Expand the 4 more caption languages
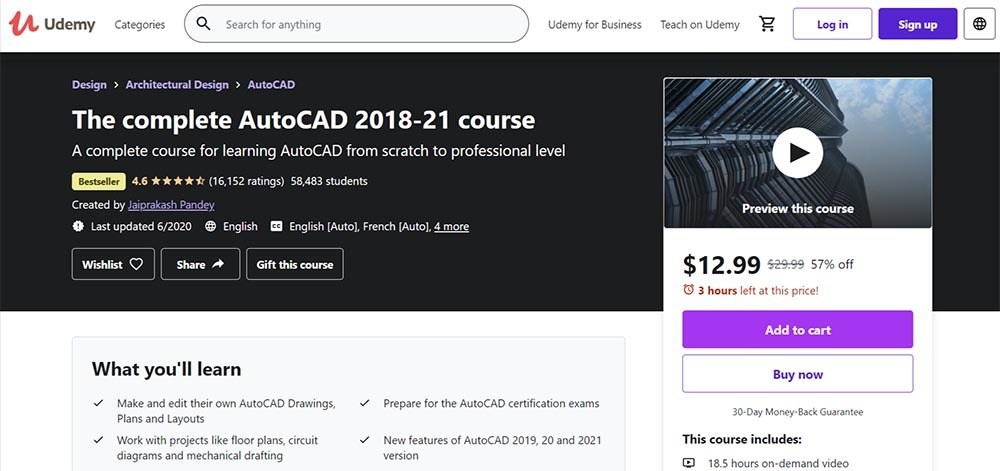This screenshot has width=1000, height=471. pyautogui.click(x=452, y=226)
